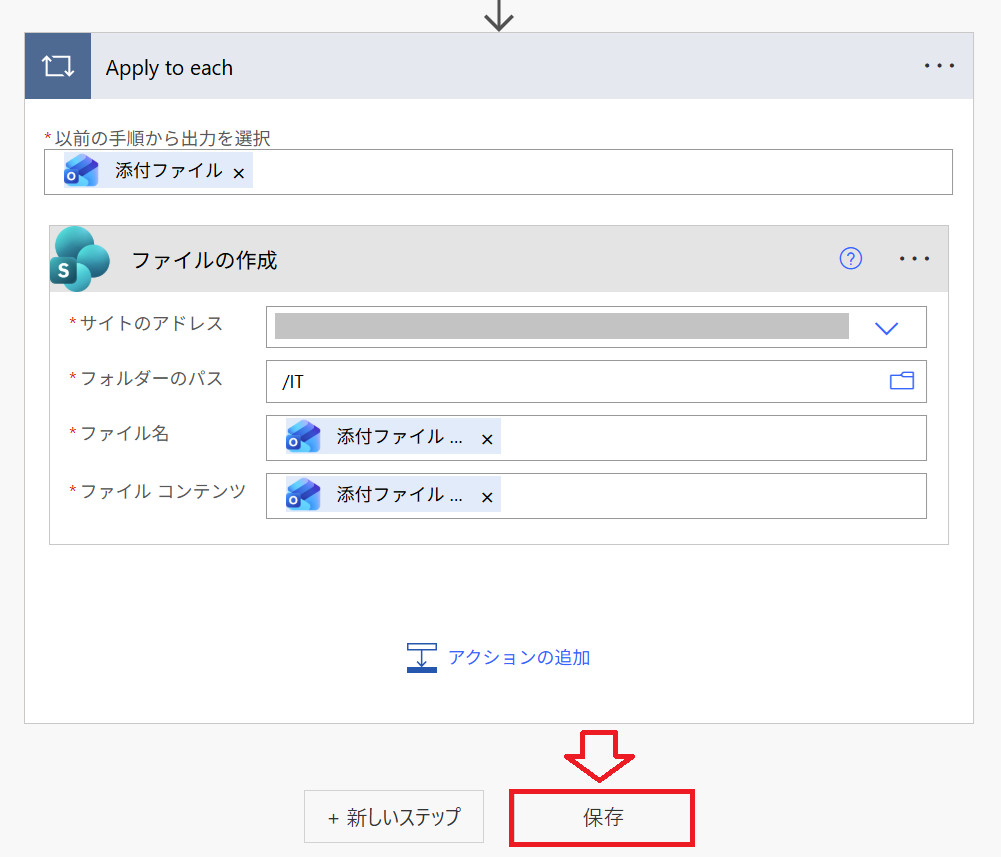The image size is (1001, 857).
Task: Click the add action icon beside アクションの追加
Action: click(421, 657)
